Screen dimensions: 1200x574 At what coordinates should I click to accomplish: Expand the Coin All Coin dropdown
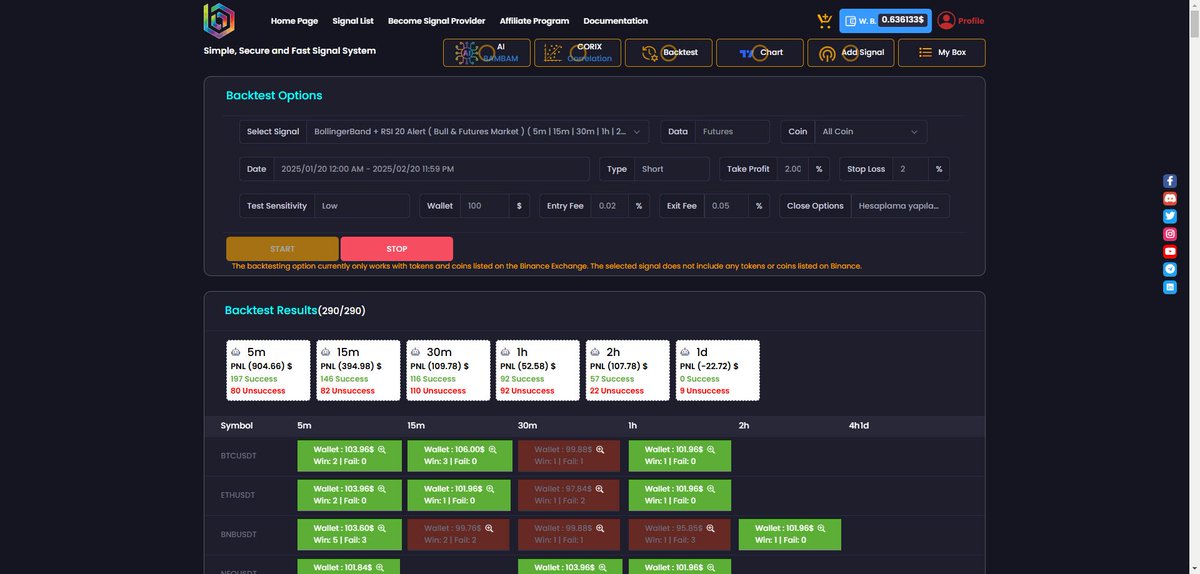tap(871, 131)
